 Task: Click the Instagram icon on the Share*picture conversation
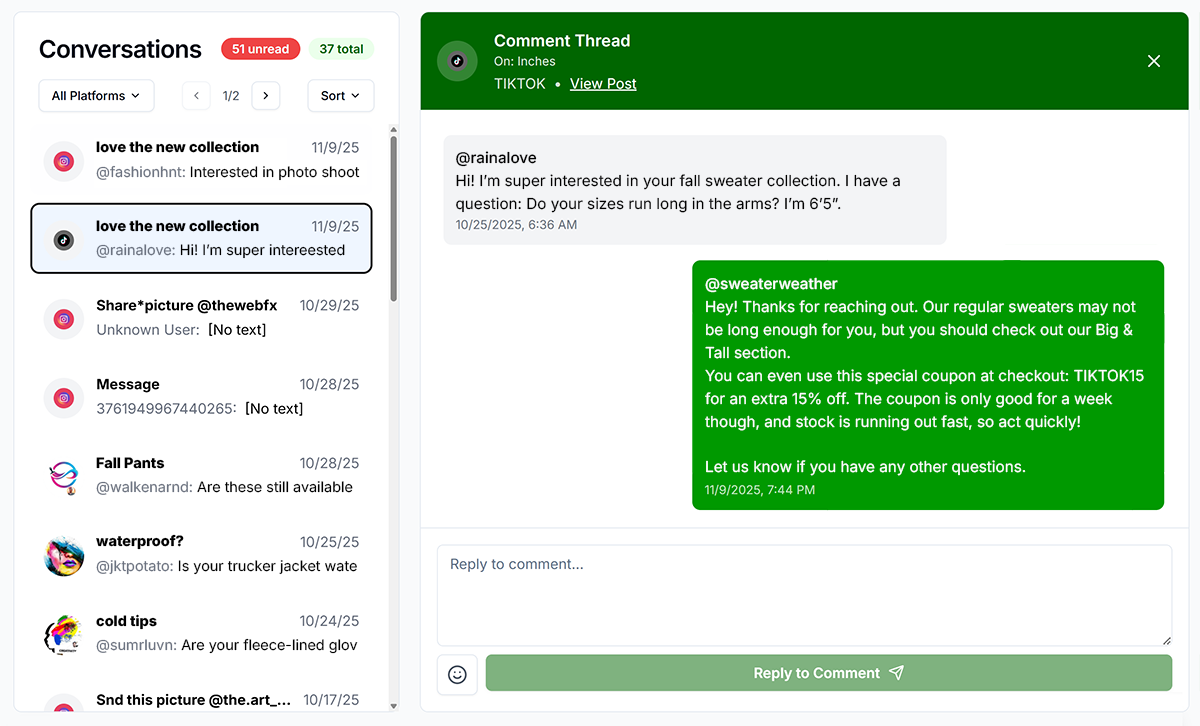click(63, 318)
